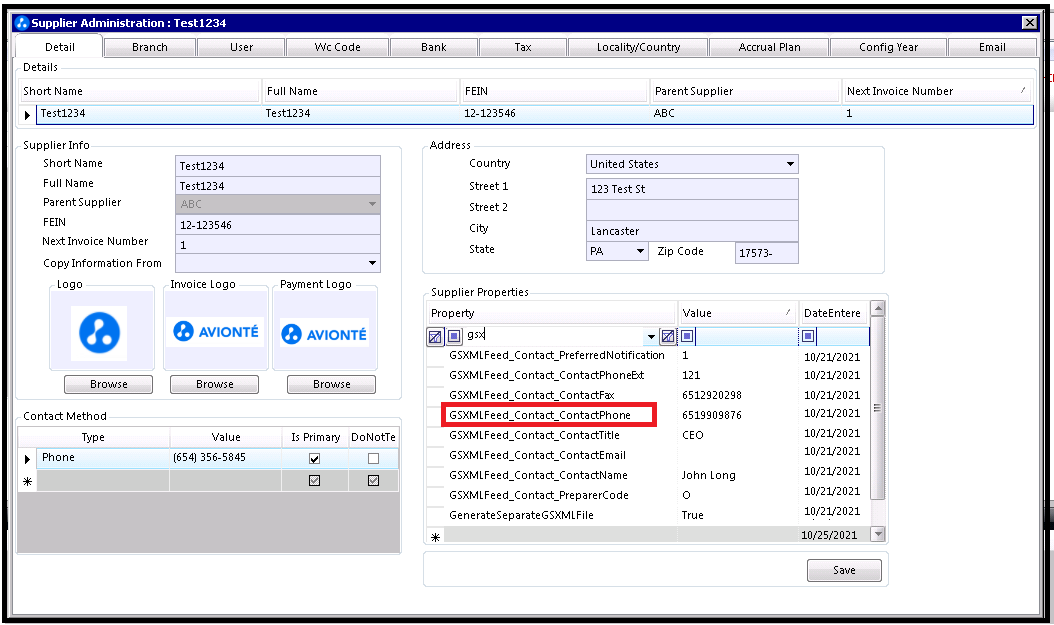Click the row selector arrow for Test1234 details row
1054x625 pixels.
tap(27, 115)
